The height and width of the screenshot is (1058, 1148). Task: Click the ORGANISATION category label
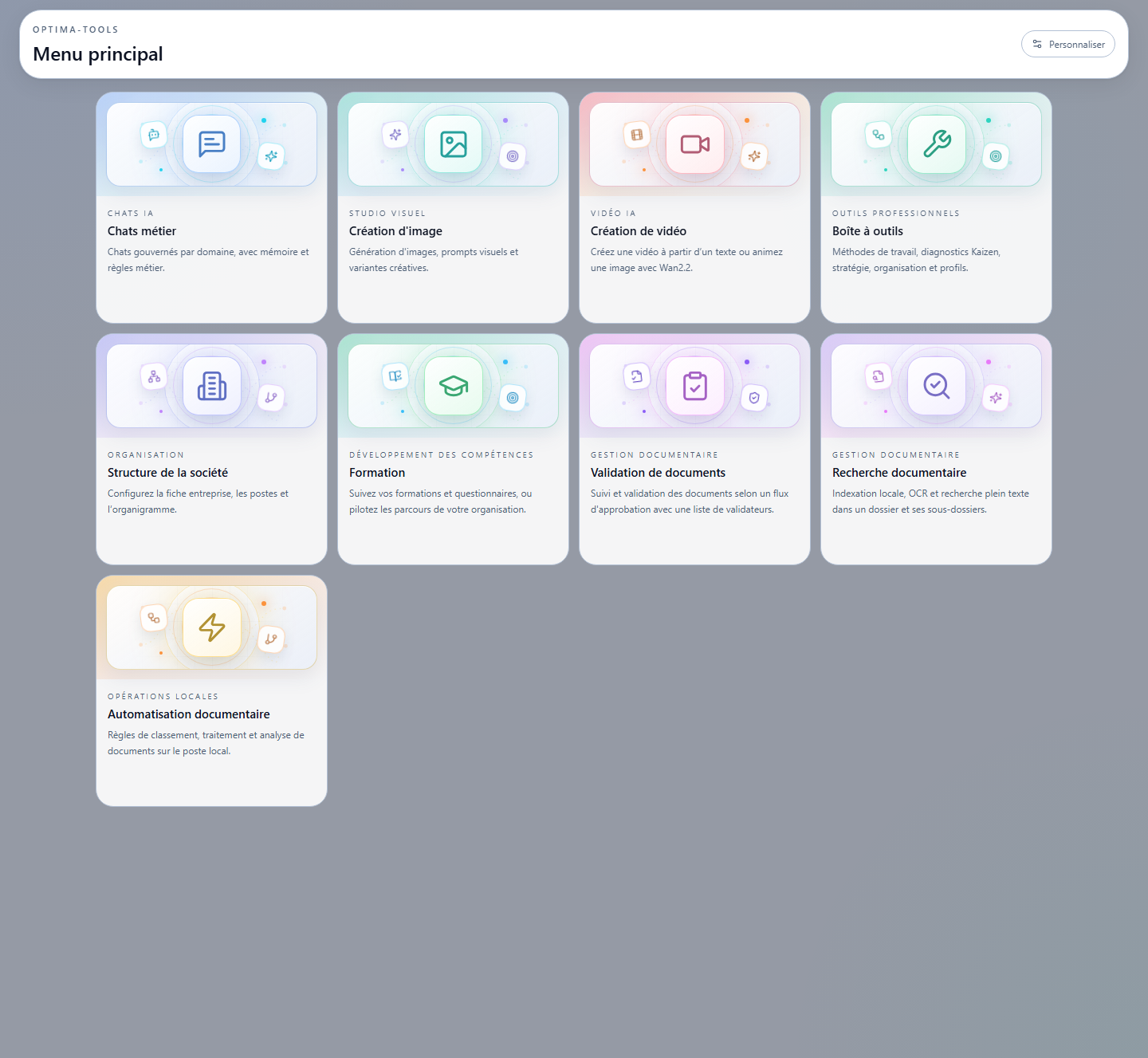pos(146,455)
